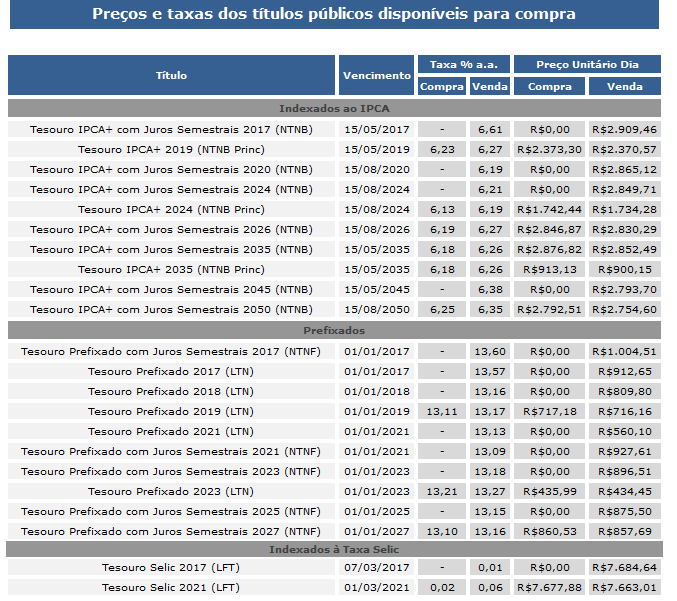
Task: Click the R$1.004,51 sale price
Action: pos(625,351)
